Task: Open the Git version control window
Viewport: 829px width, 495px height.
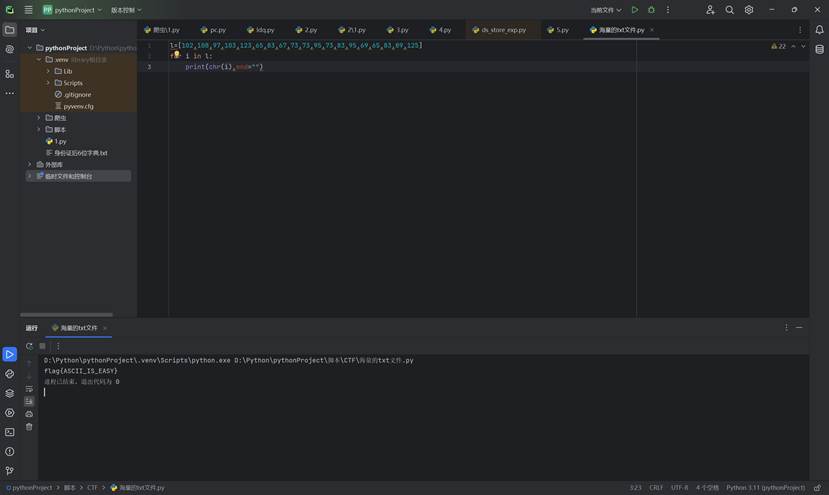Action: click(x=10, y=471)
